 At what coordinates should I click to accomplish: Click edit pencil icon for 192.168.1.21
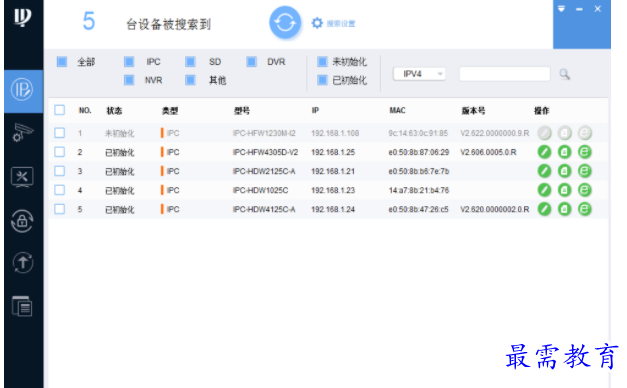point(544,171)
